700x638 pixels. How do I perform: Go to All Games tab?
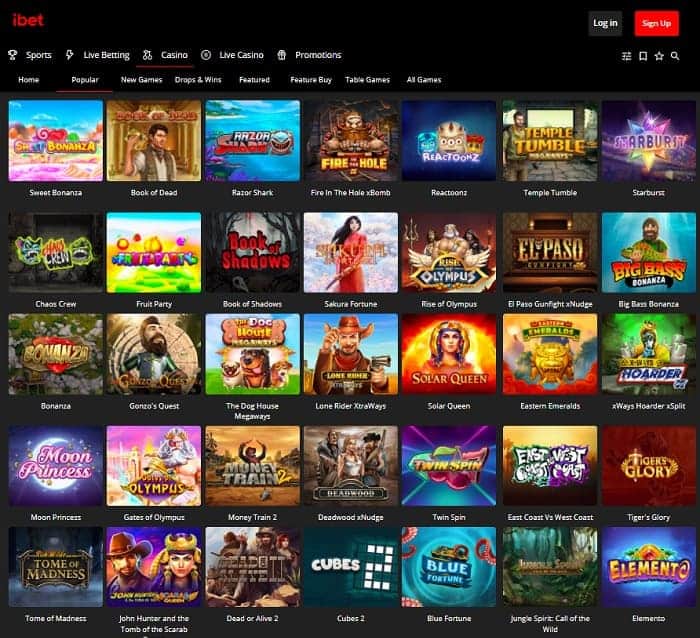point(424,80)
